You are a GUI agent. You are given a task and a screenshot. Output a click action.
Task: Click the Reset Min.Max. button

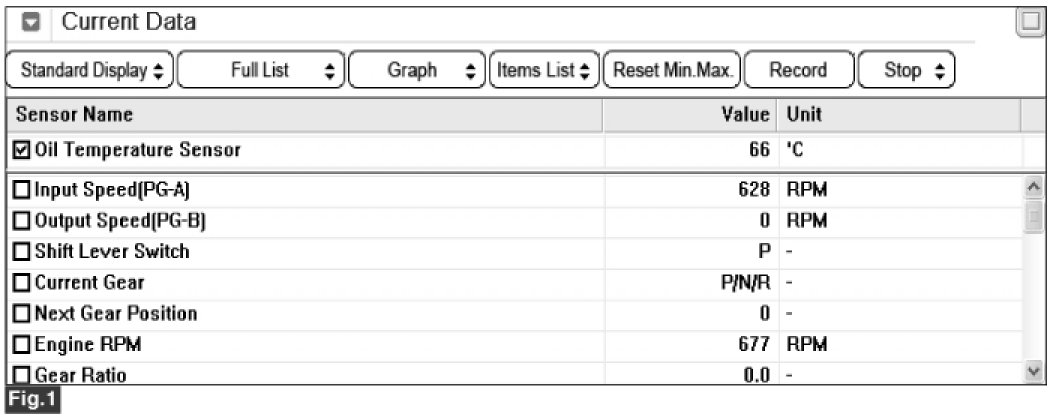click(x=672, y=70)
